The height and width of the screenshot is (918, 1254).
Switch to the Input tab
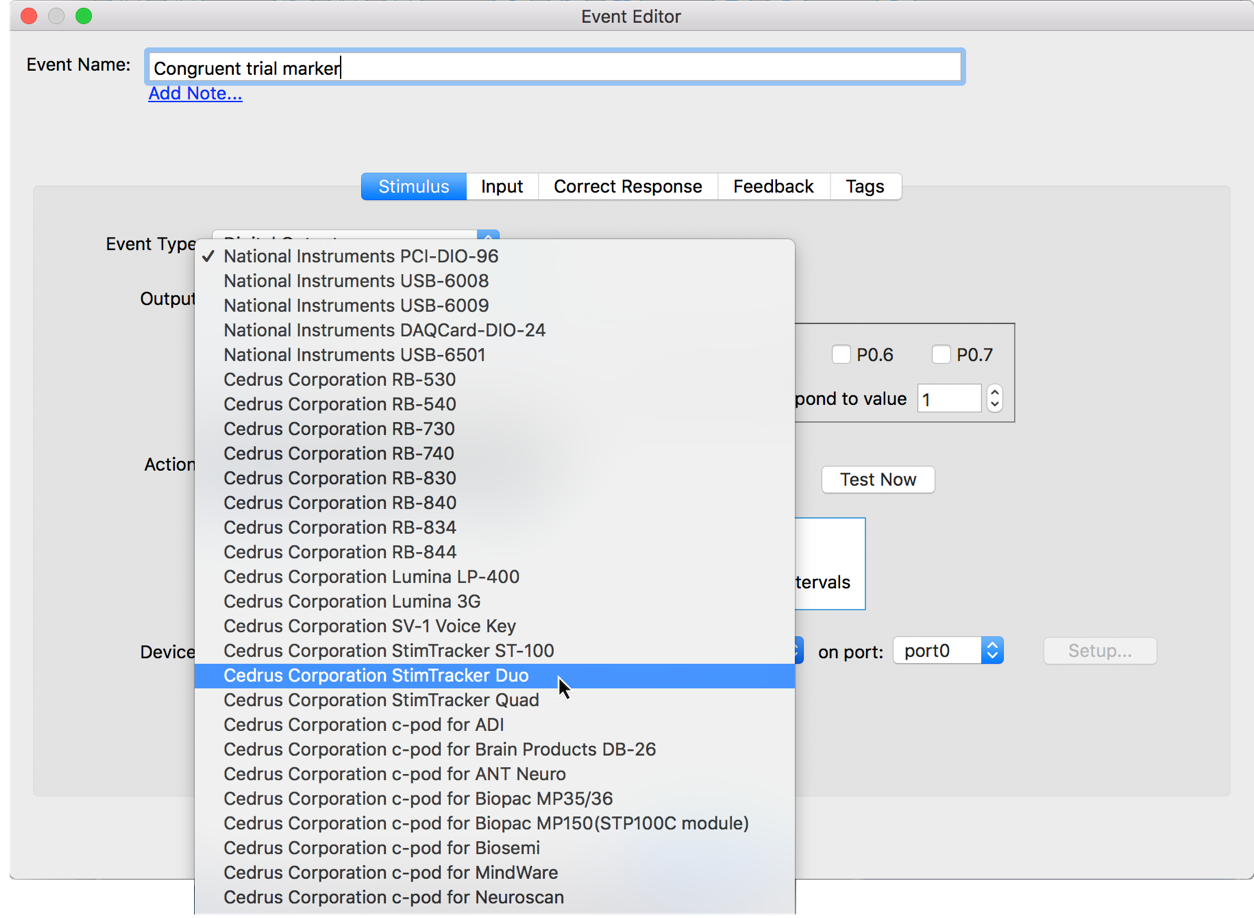502,186
